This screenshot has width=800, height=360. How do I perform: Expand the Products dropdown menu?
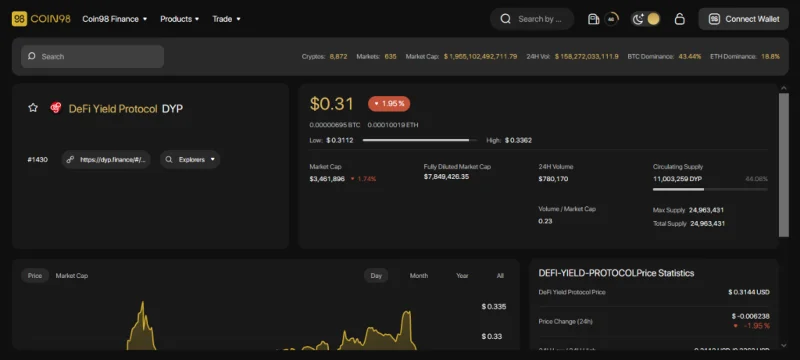[x=180, y=19]
